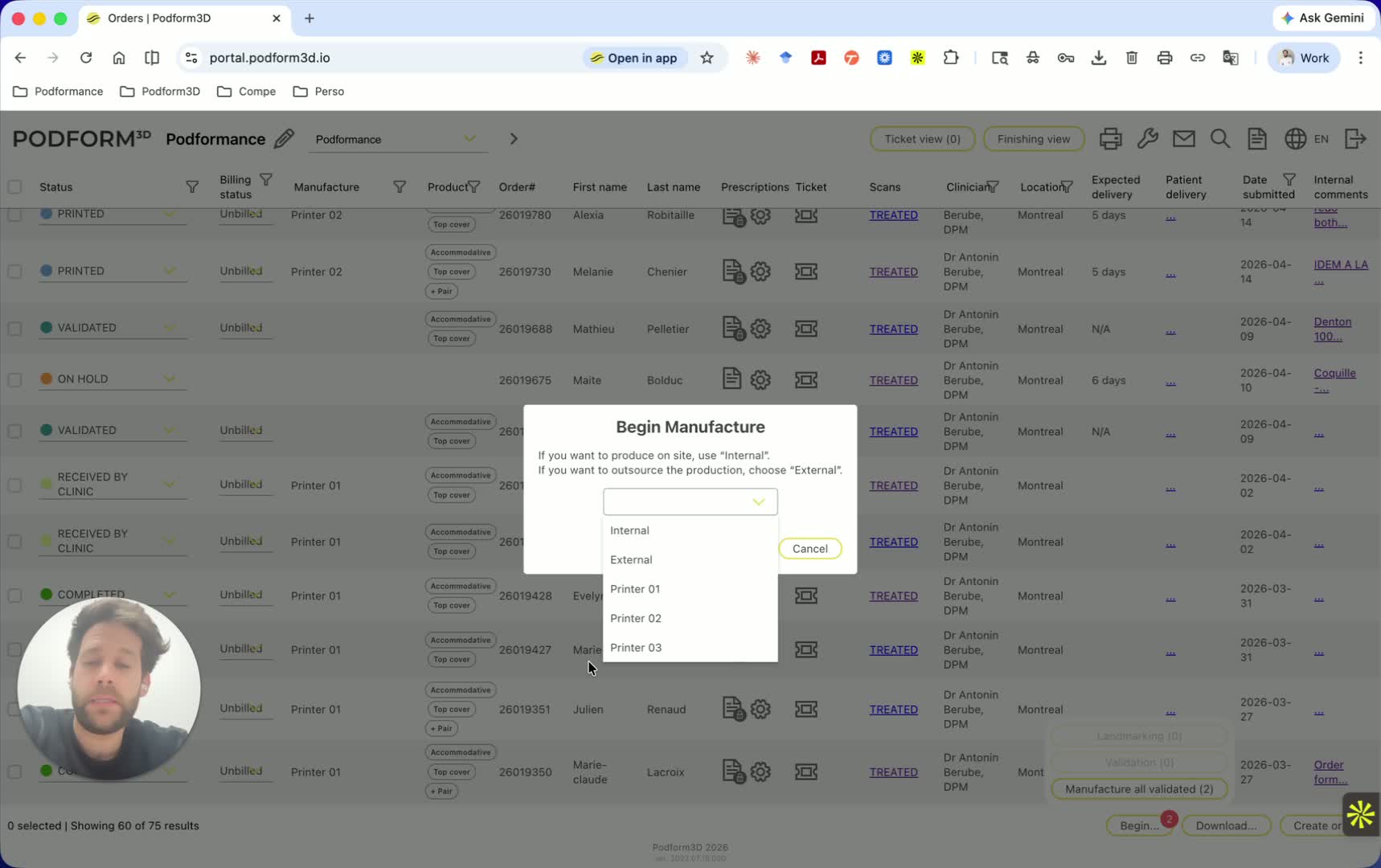Click the Ask Gemini button

[1322, 18]
